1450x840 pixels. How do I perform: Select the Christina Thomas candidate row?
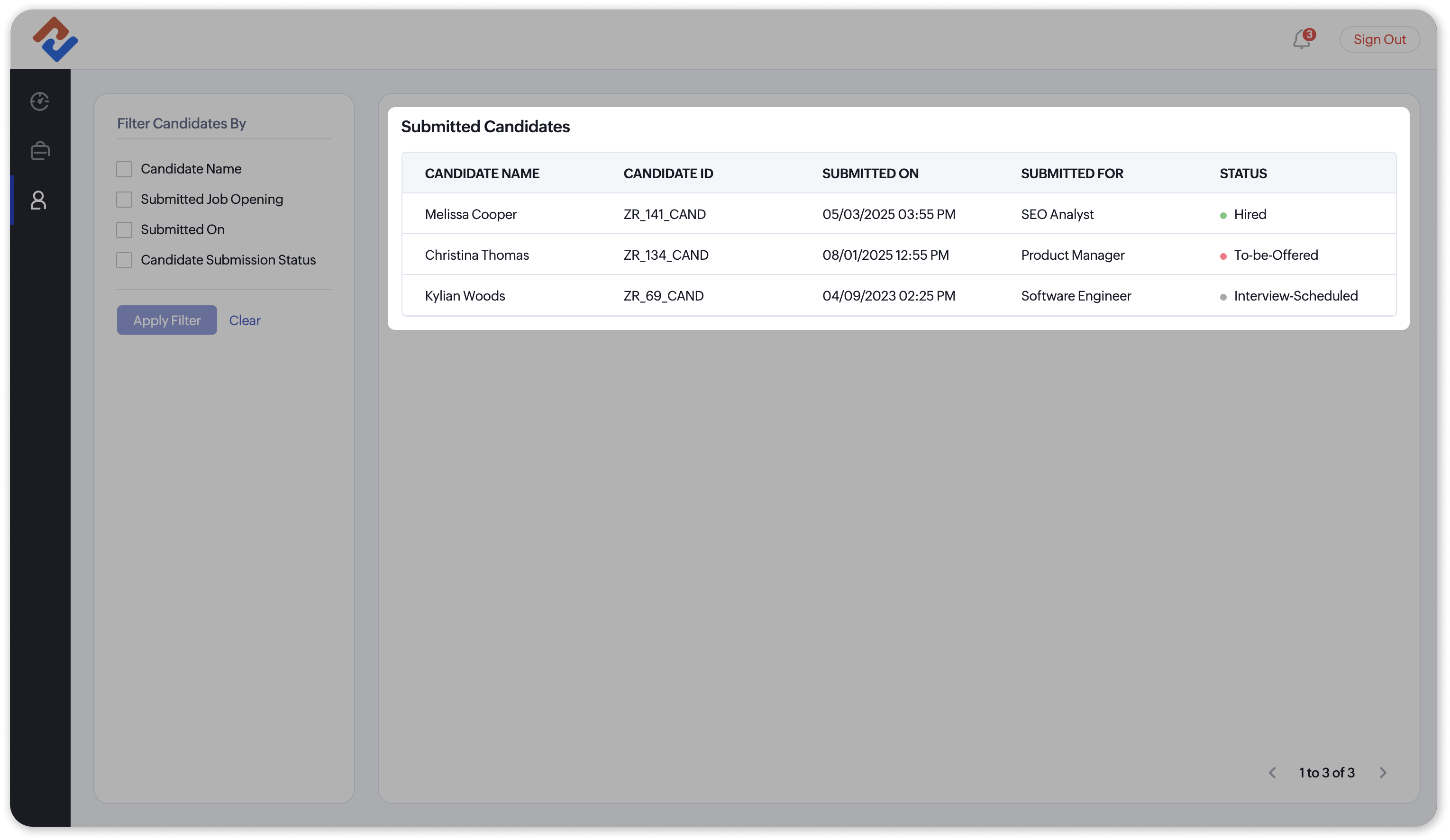476,255
